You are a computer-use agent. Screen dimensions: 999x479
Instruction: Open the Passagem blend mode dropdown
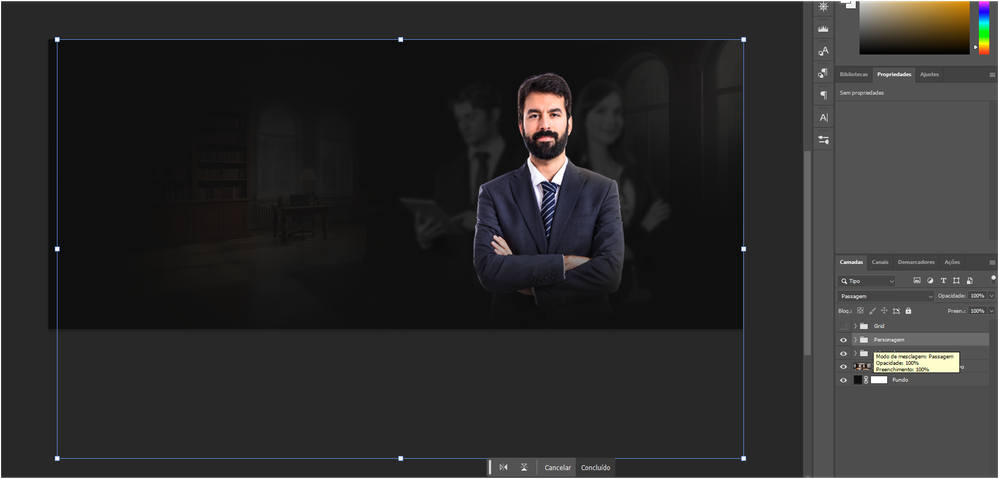pos(886,296)
